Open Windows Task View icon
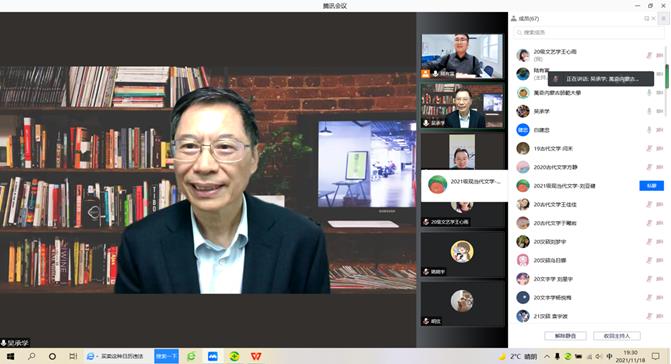The width and height of the screenshot is (671, 364). click(x=73, y=356)
